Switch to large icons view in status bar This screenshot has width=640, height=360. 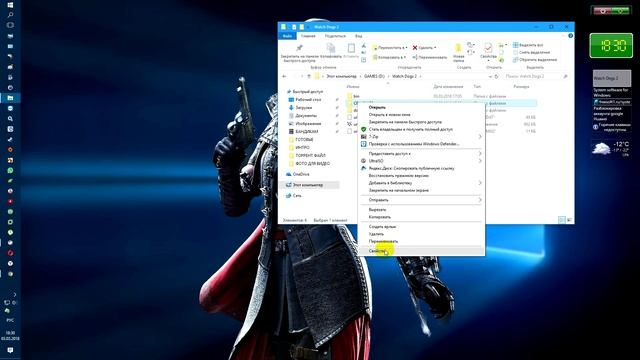[569, 220]
